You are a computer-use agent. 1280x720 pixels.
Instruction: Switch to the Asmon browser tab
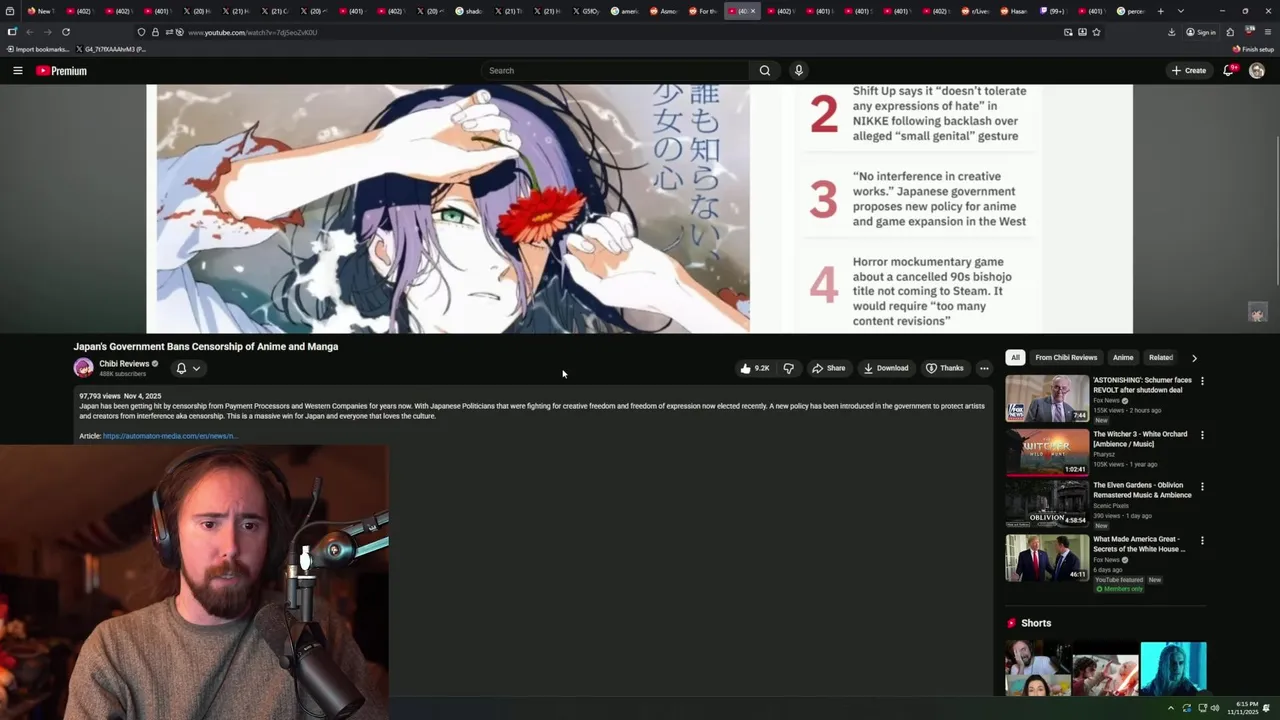tap(663, 11)
